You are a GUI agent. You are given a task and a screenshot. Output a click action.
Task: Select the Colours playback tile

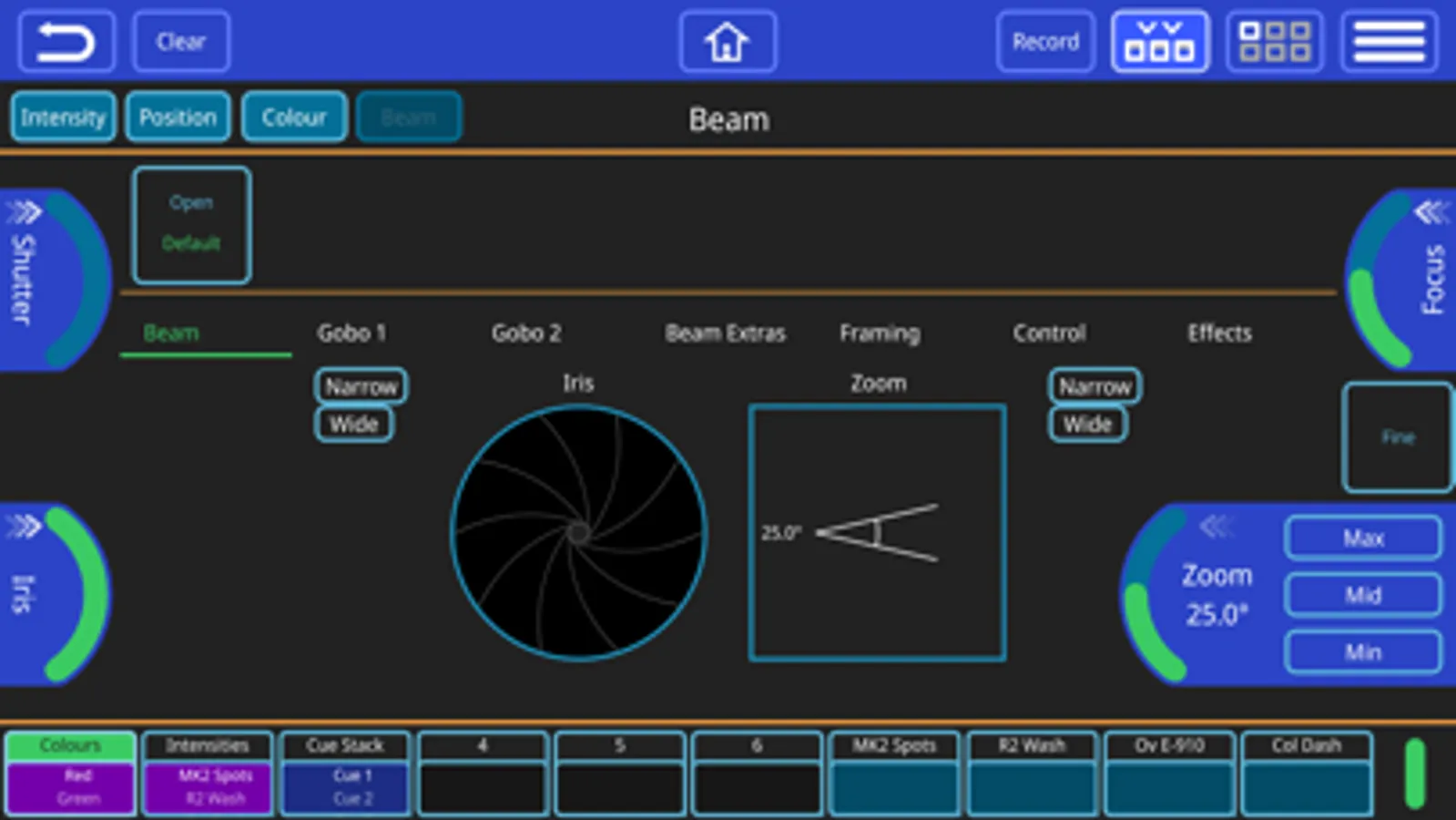70,773
